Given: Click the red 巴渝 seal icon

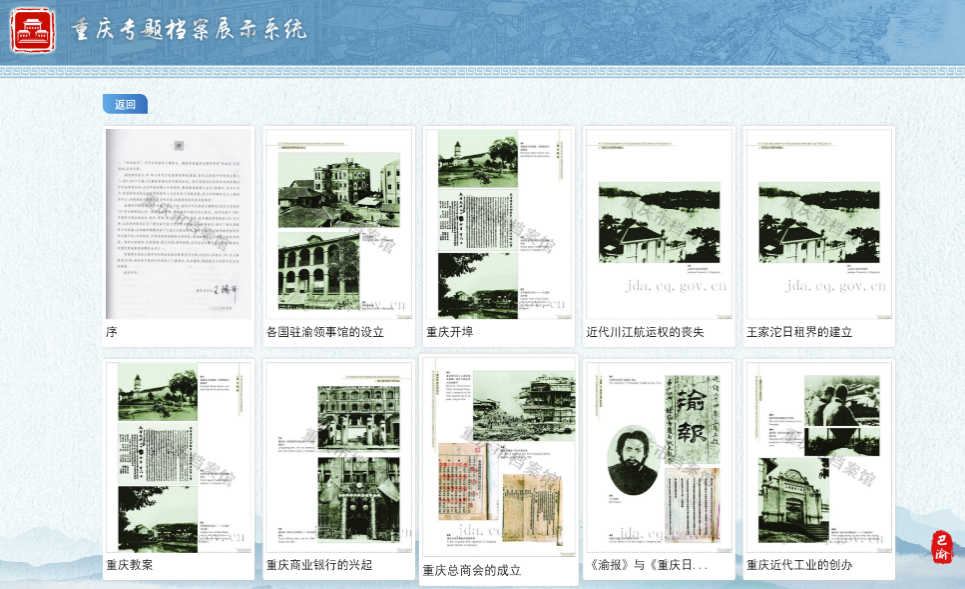Looking at the screenshot, I should click(941, 547).
